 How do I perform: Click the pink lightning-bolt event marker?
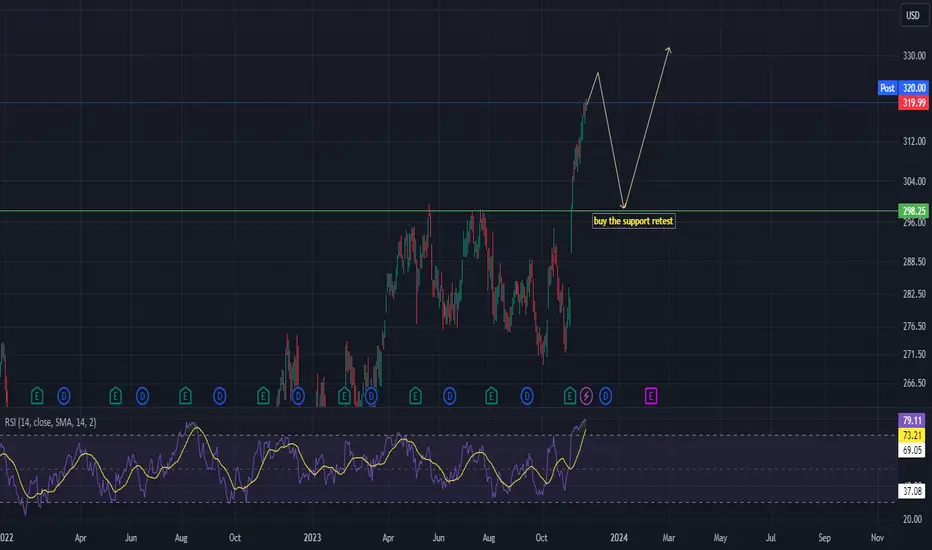586,395
